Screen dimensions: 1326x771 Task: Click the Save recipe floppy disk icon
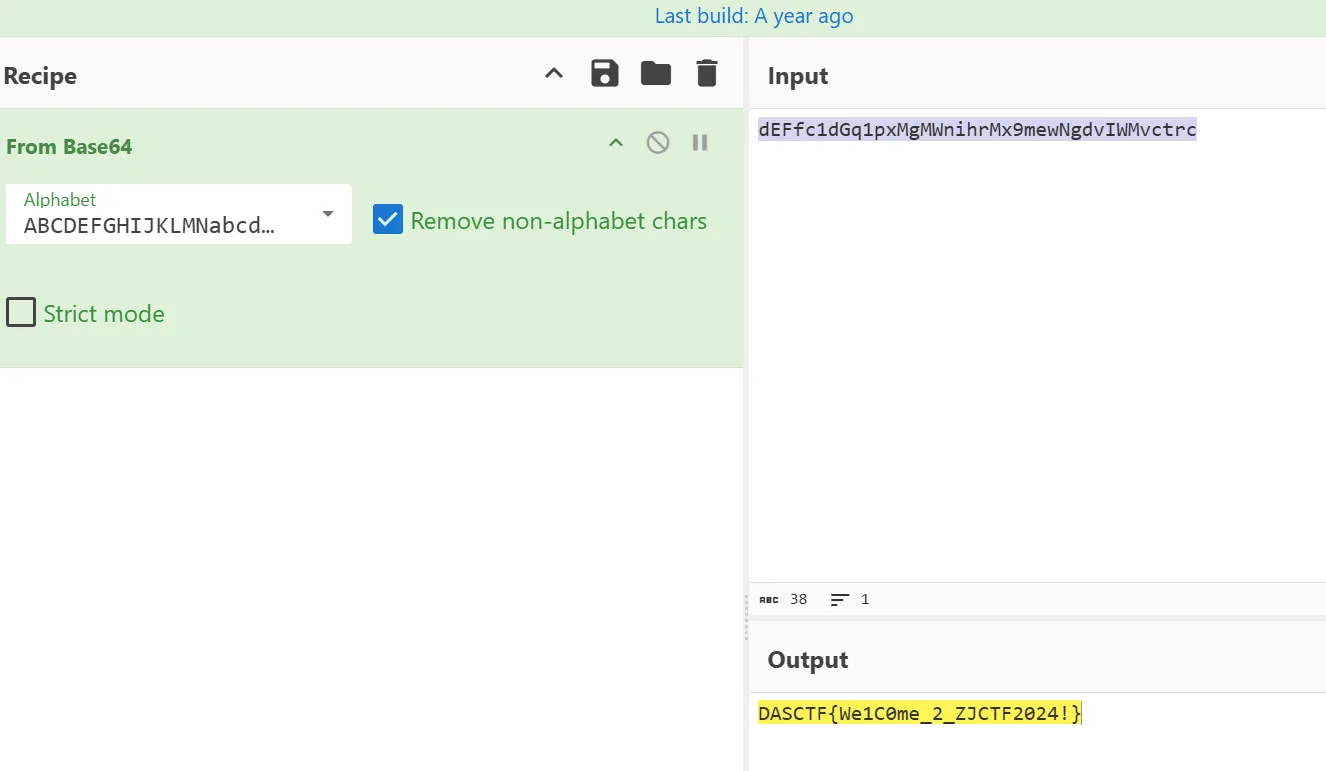605,73
